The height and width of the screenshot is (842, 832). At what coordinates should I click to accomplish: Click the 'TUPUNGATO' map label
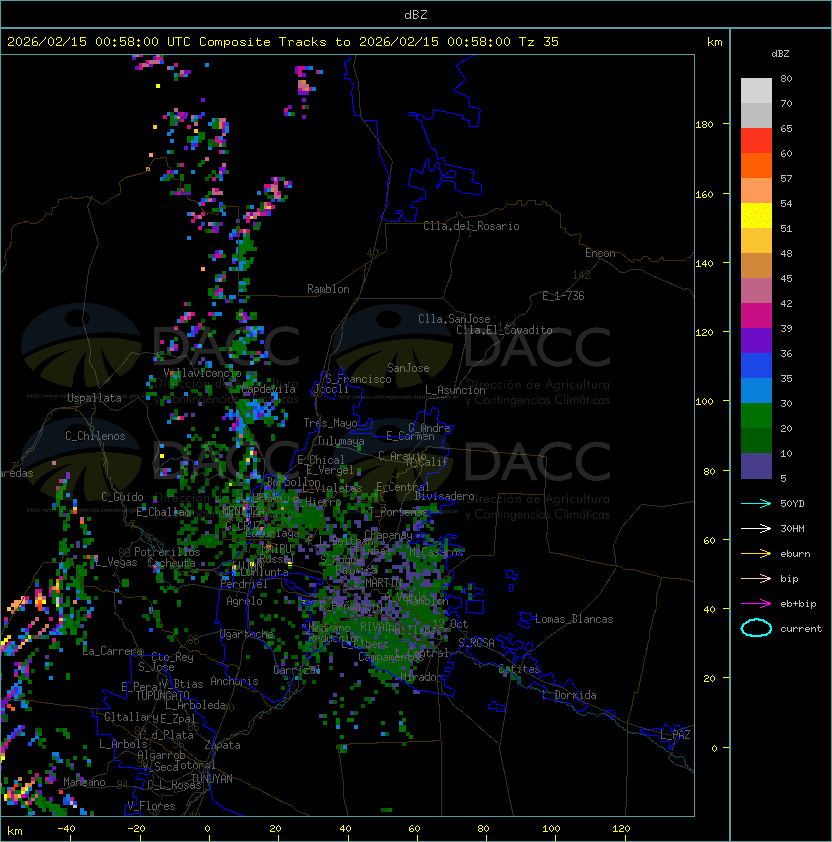[x=163, y=696]
